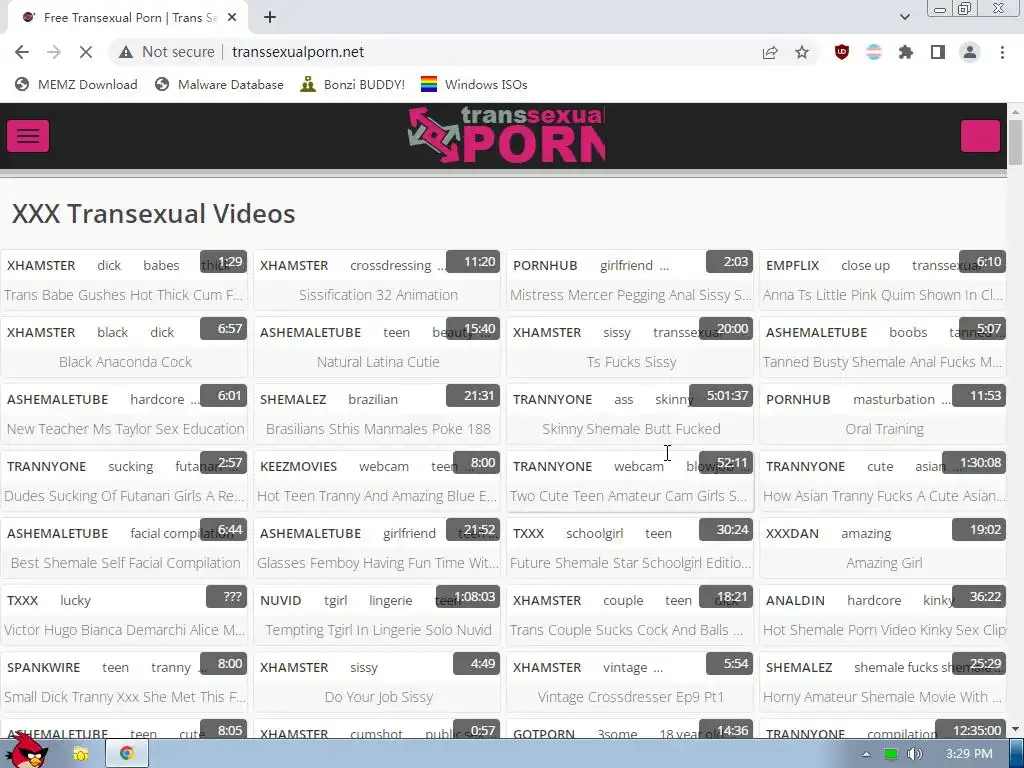Viewport: 1024px width, 768px height.
Task: Open a new browser tab
Action: (x=270, y=18)
